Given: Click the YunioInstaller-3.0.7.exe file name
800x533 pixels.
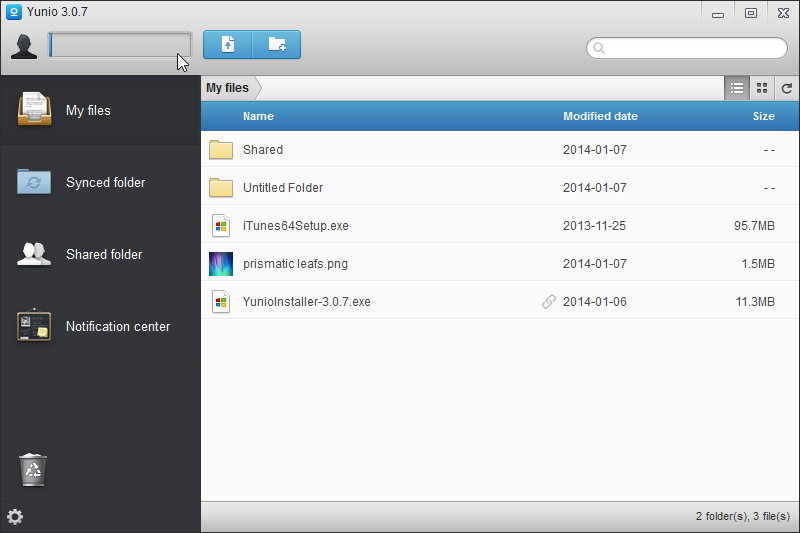Looking at the screenshot, I should pyautogui.click(x=307, y=301).
